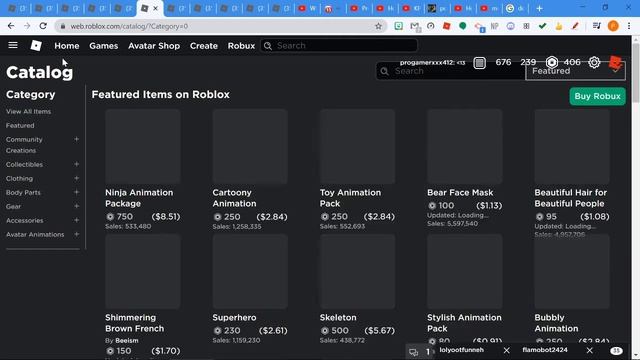
Task: Open the Games nav item
Action: 104,46
